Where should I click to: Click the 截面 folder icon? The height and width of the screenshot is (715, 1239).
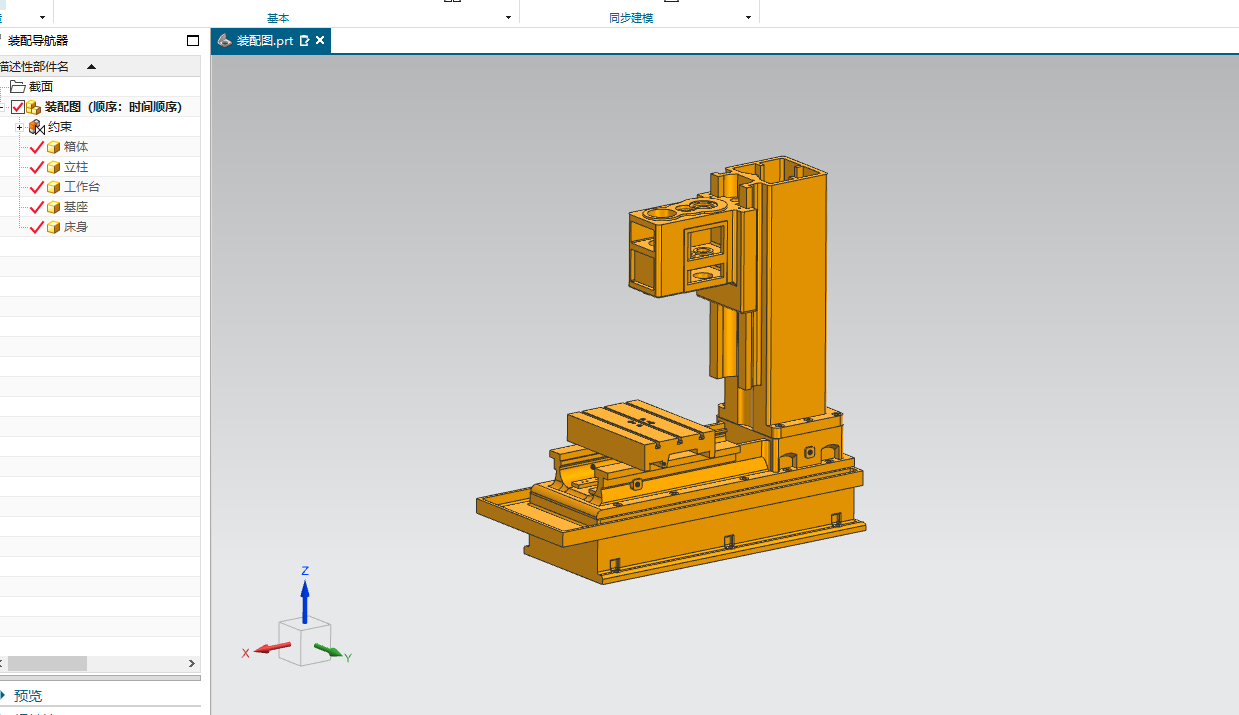(x=18, y=87)
